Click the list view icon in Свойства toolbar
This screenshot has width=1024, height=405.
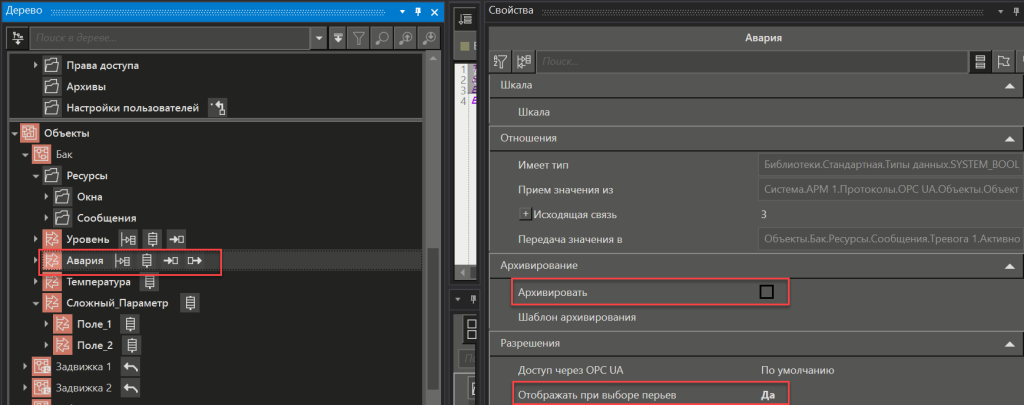(x=981, y=62)
